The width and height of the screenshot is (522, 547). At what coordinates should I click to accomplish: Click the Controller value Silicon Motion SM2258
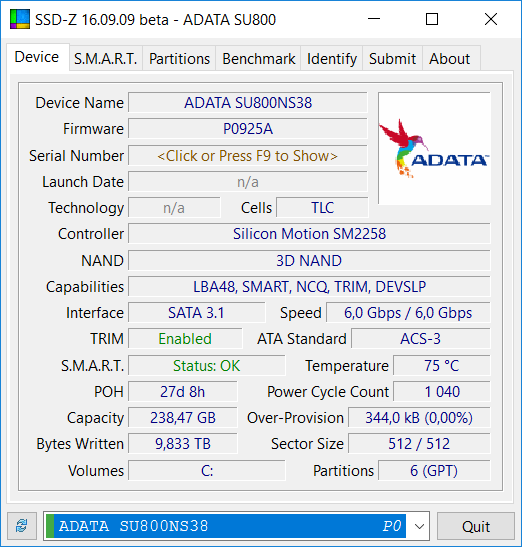310,234
